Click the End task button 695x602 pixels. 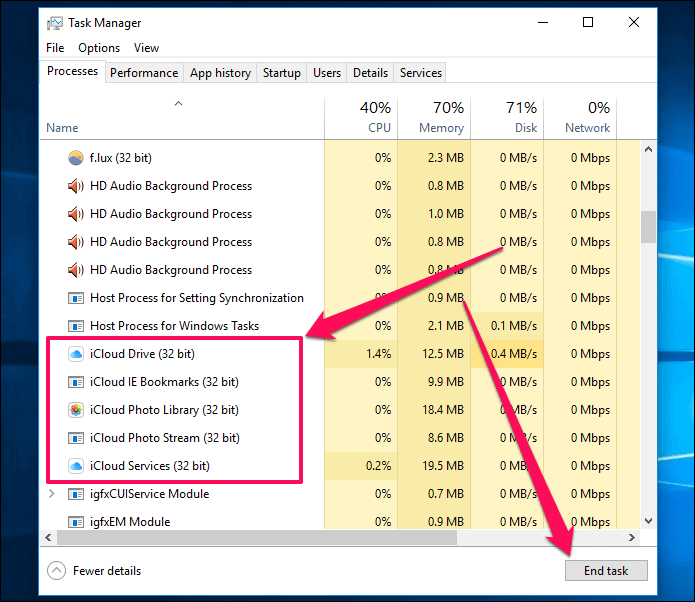point(606,571)
